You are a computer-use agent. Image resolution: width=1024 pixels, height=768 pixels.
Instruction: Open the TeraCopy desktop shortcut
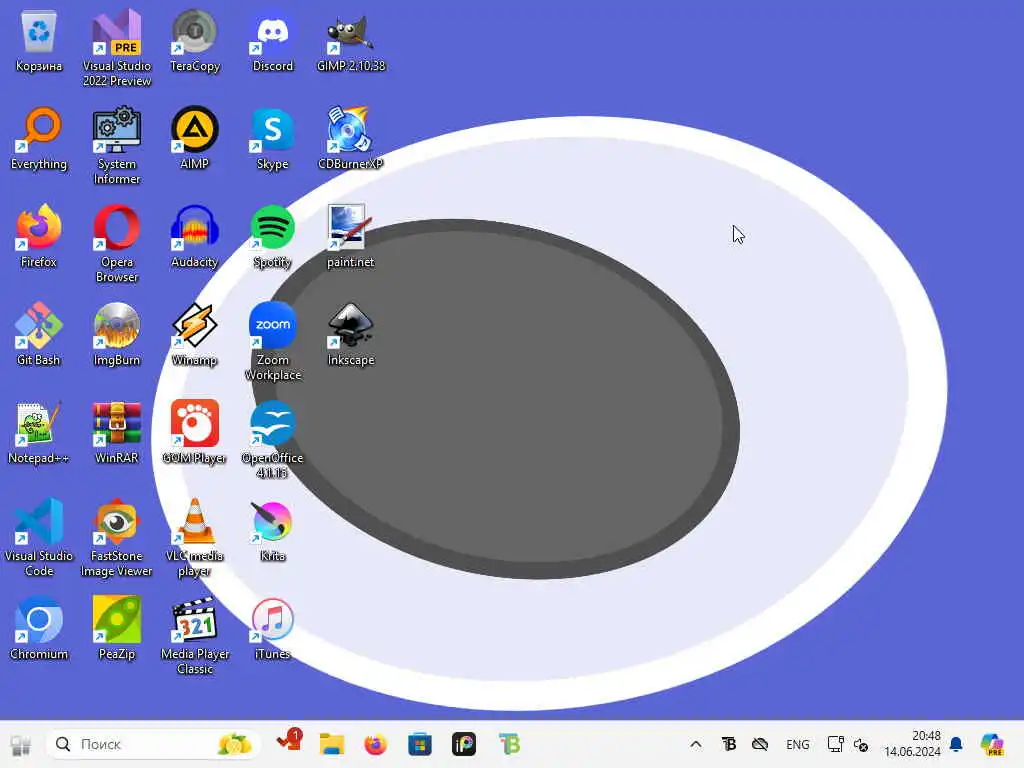pyautogui.click(x=195, y=40)
